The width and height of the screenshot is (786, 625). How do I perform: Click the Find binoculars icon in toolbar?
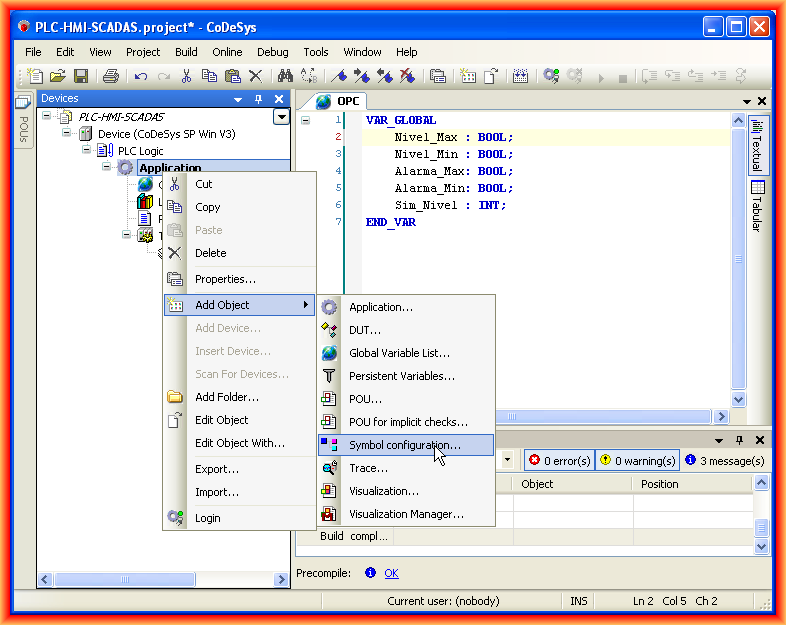[285, 76]
